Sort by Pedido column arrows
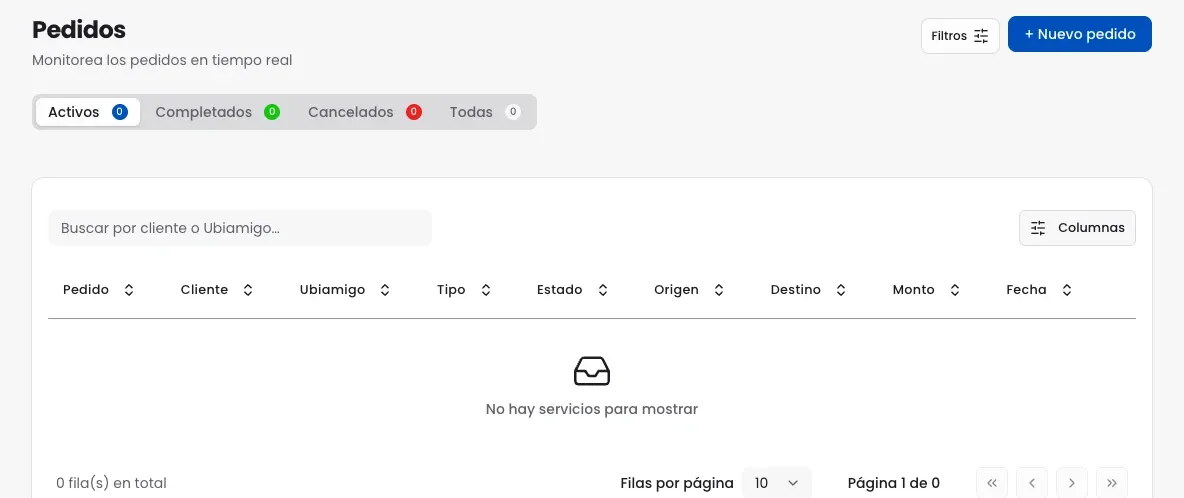The image size is (1184, 498). [x=129, y=290]
